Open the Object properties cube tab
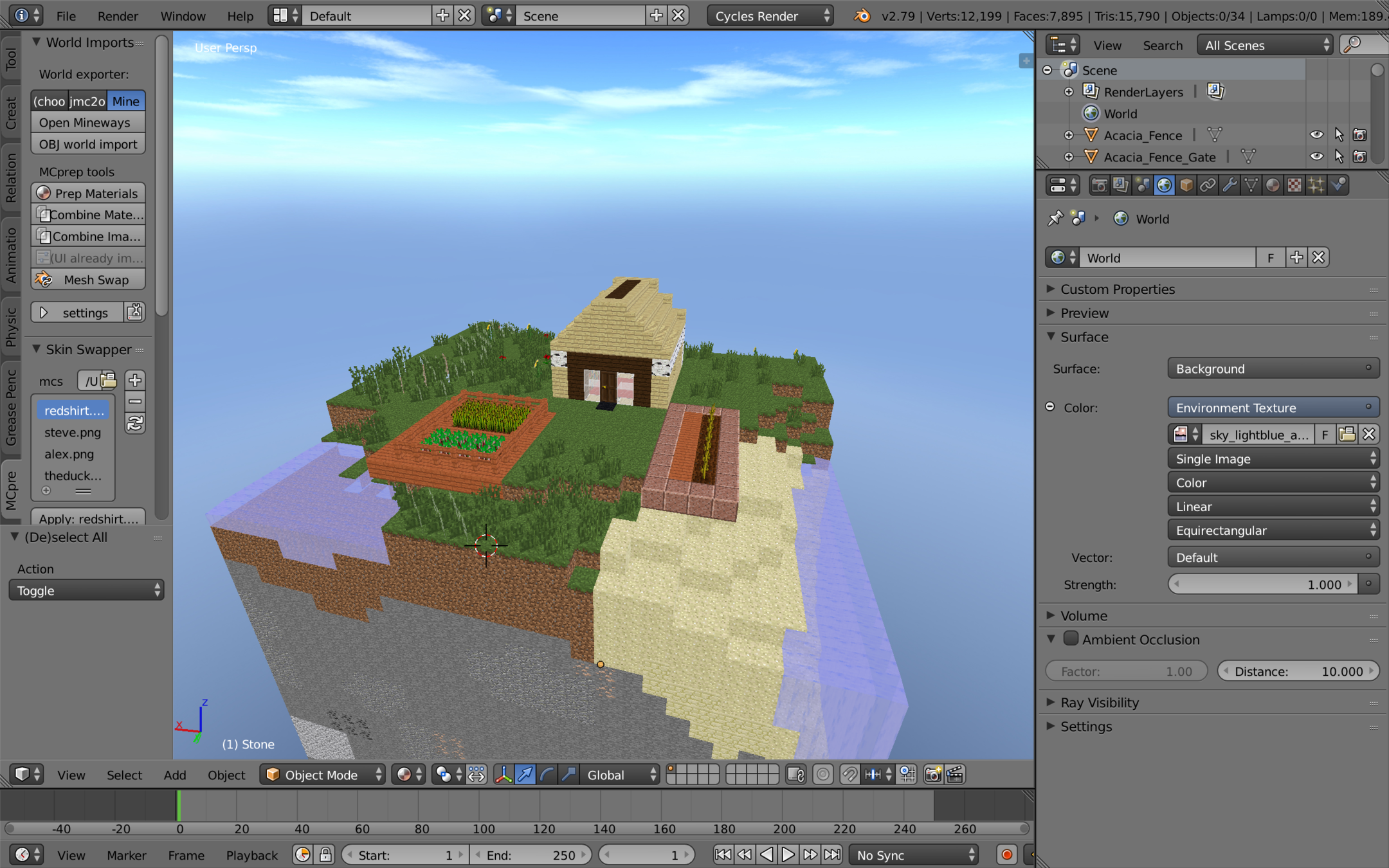This screenshot has width=1389, height=868. click(1186, 186)
